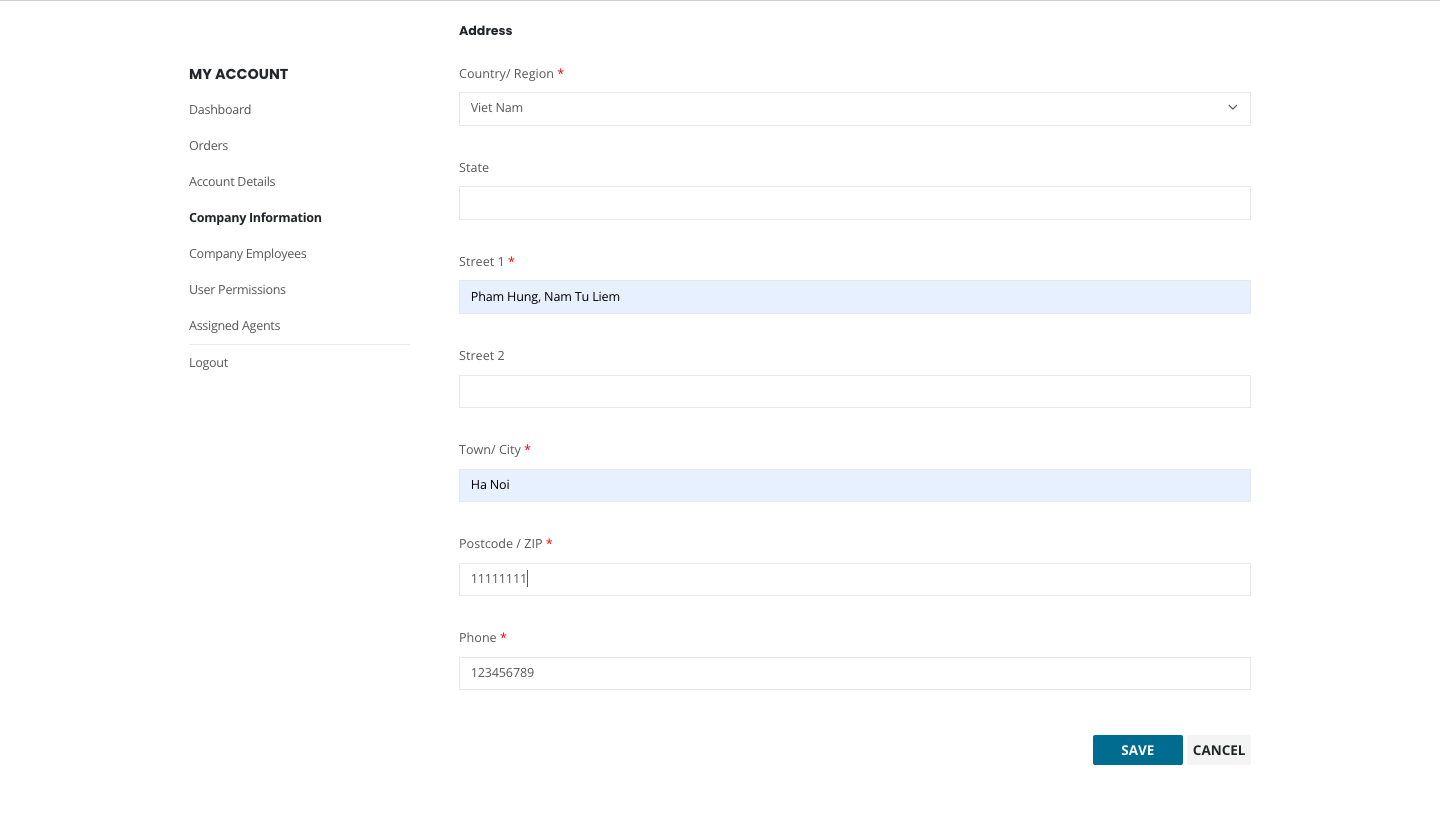Click the CANCEL button

[x=1218, y=750]
